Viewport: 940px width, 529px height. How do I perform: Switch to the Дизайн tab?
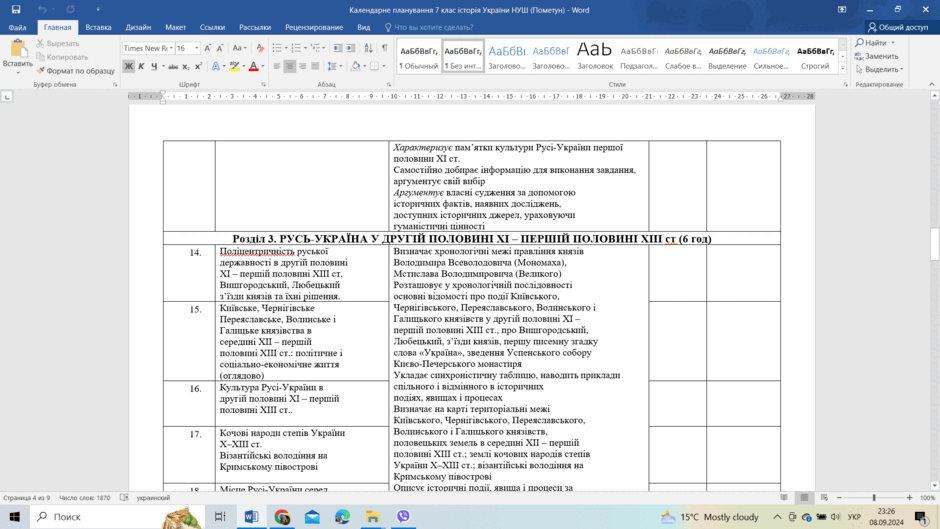point(138,27)
